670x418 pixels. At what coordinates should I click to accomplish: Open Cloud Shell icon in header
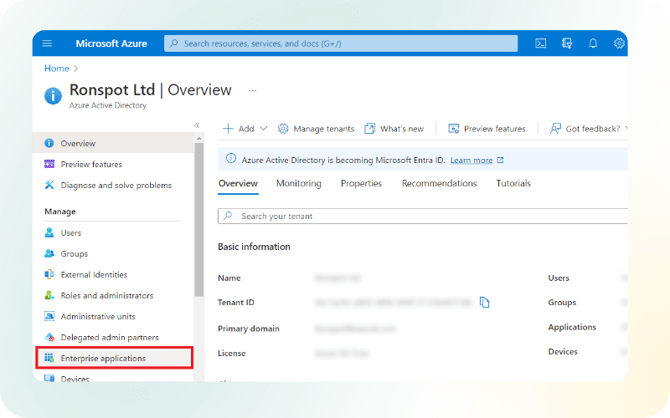(541, 43)
